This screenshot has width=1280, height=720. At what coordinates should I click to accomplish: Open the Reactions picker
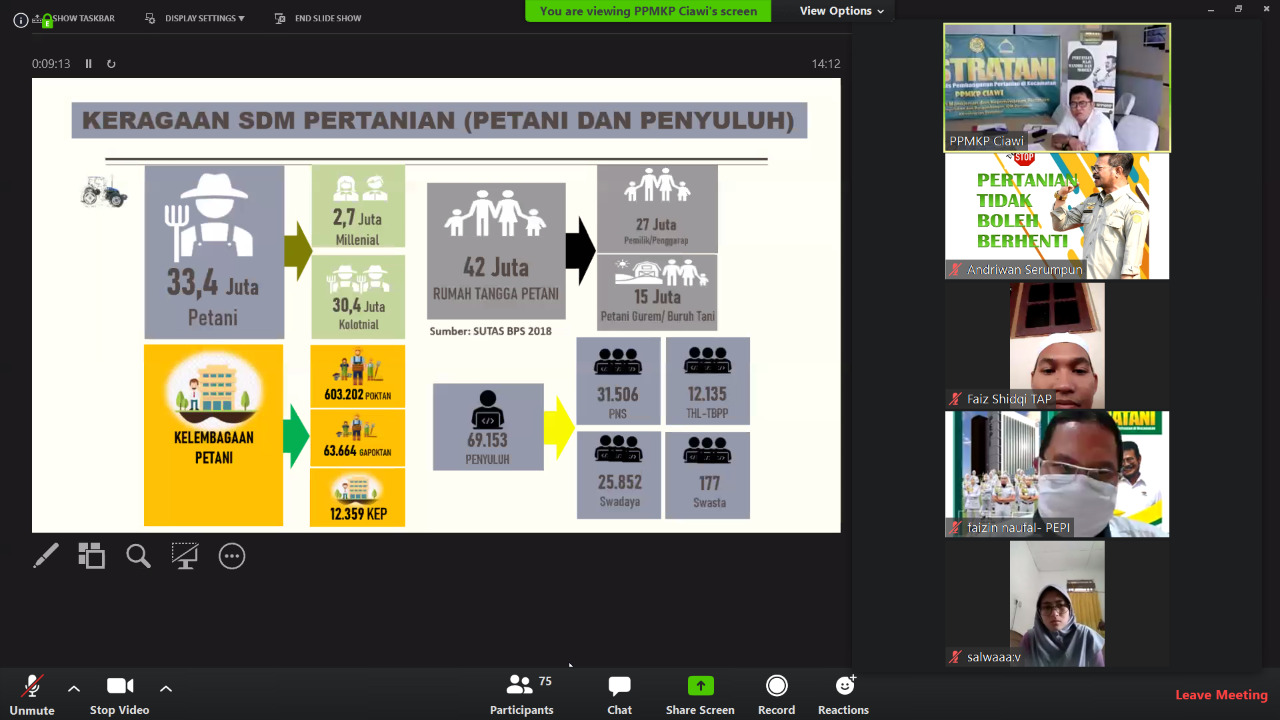[x=843, y=694]
